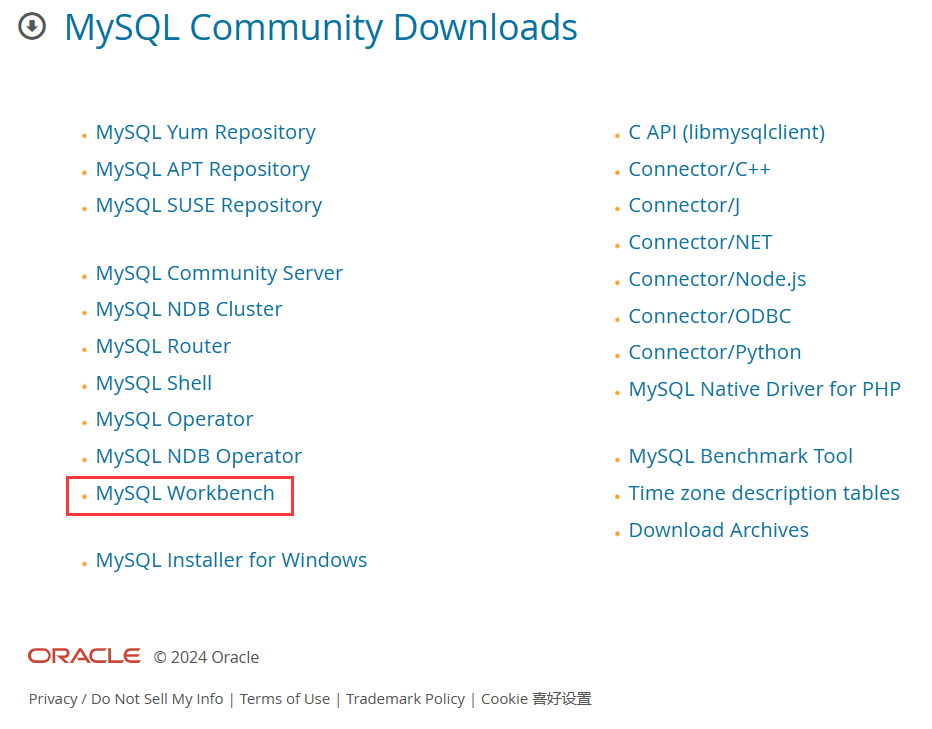
Task: Open the MySQL Shell download link
Action: (154, 383)
